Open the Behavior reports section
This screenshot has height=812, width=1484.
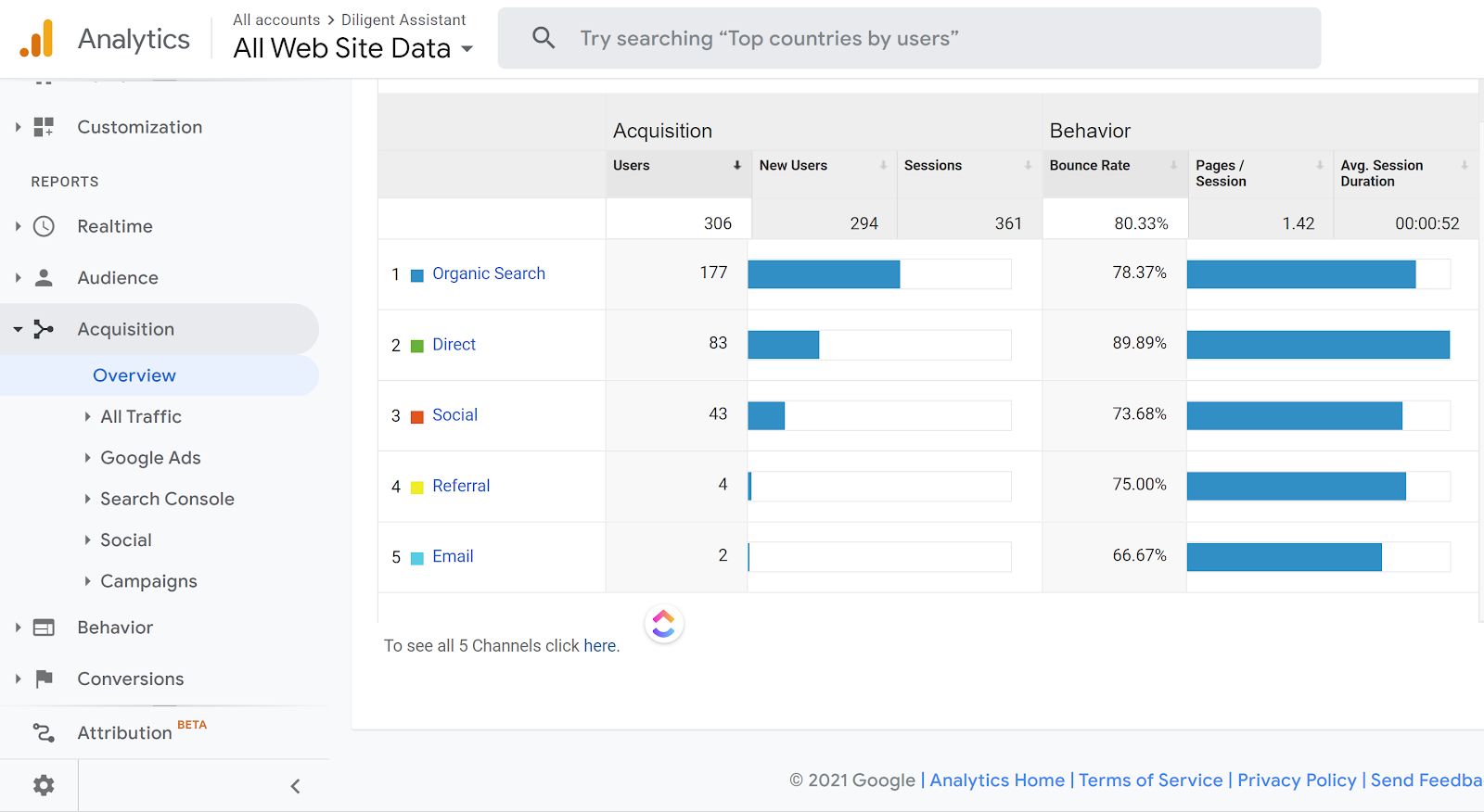(115, 628)
